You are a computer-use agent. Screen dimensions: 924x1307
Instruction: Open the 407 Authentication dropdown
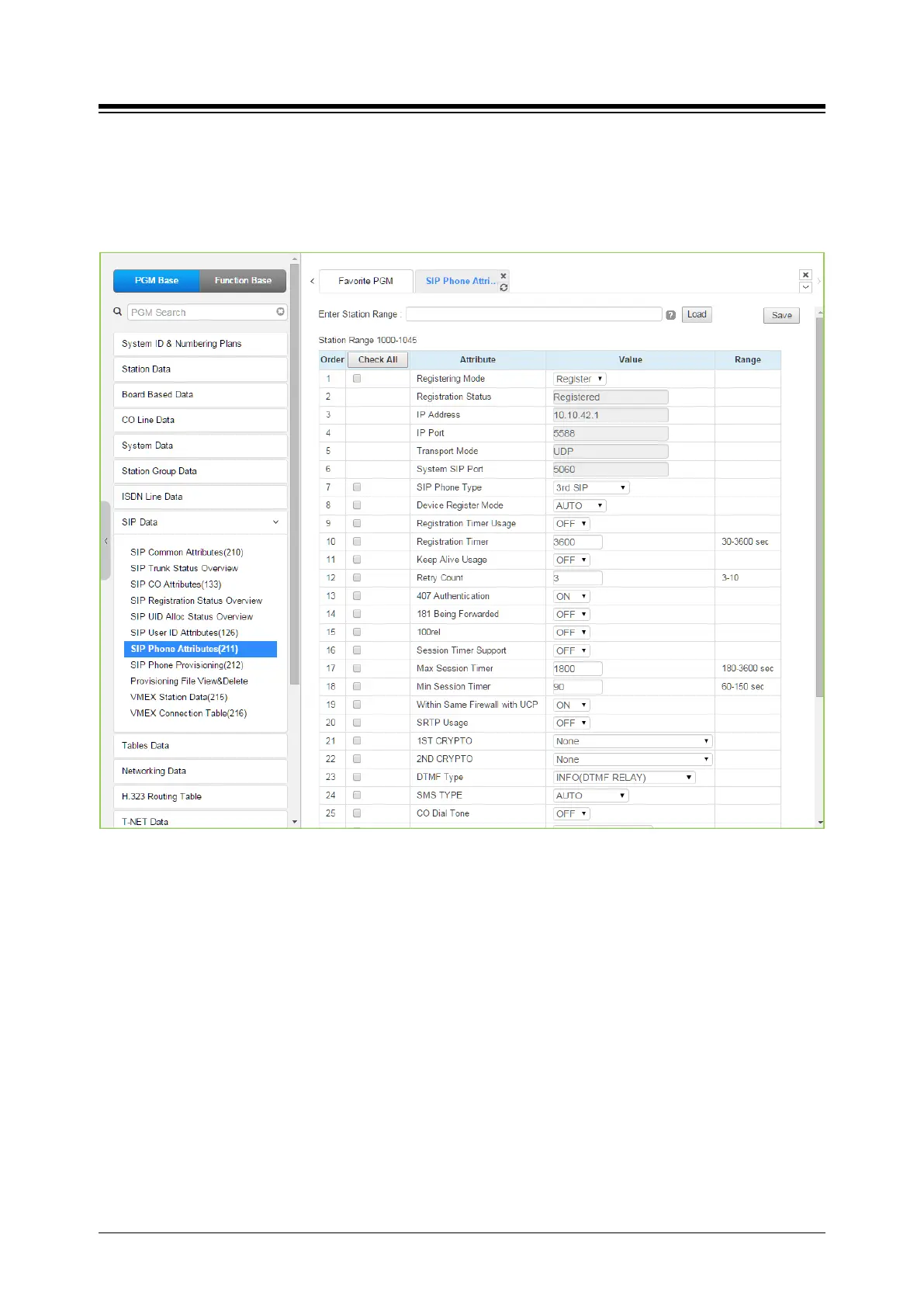(572, 596)
